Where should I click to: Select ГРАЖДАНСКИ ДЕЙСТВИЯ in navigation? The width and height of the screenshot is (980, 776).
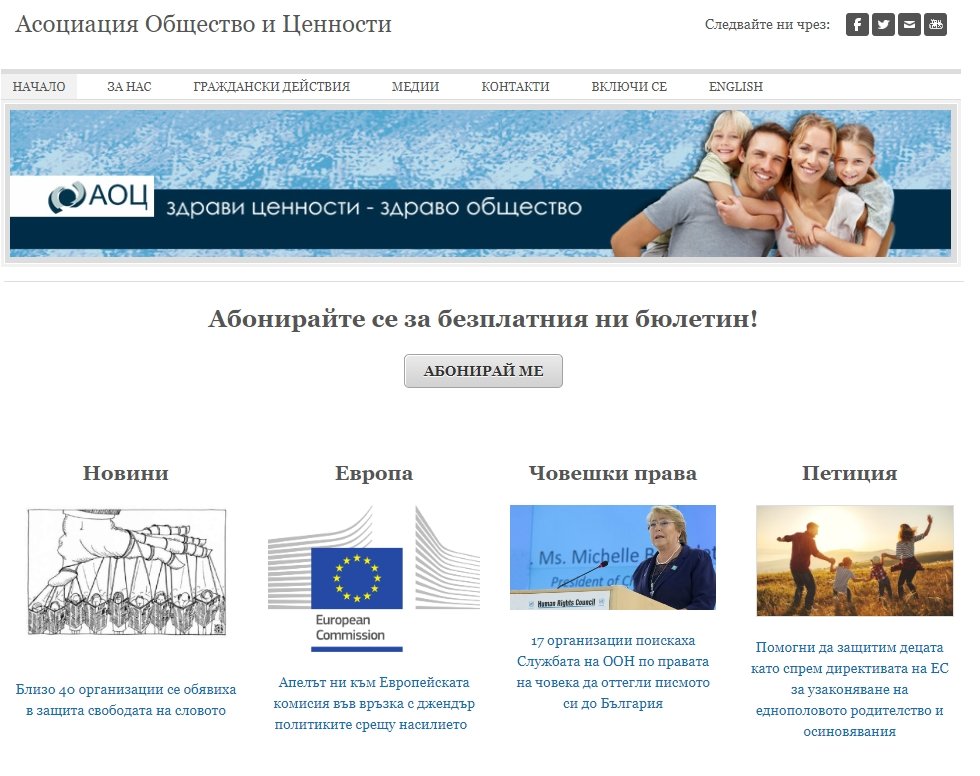[271, 87]
